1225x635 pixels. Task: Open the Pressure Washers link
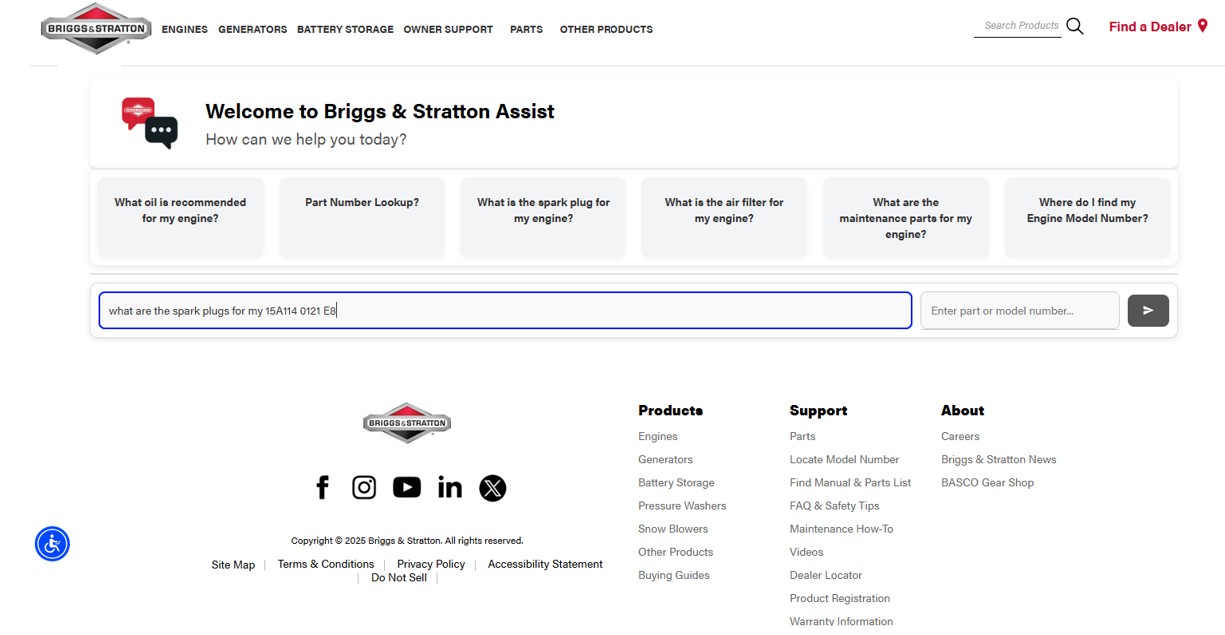682,505
